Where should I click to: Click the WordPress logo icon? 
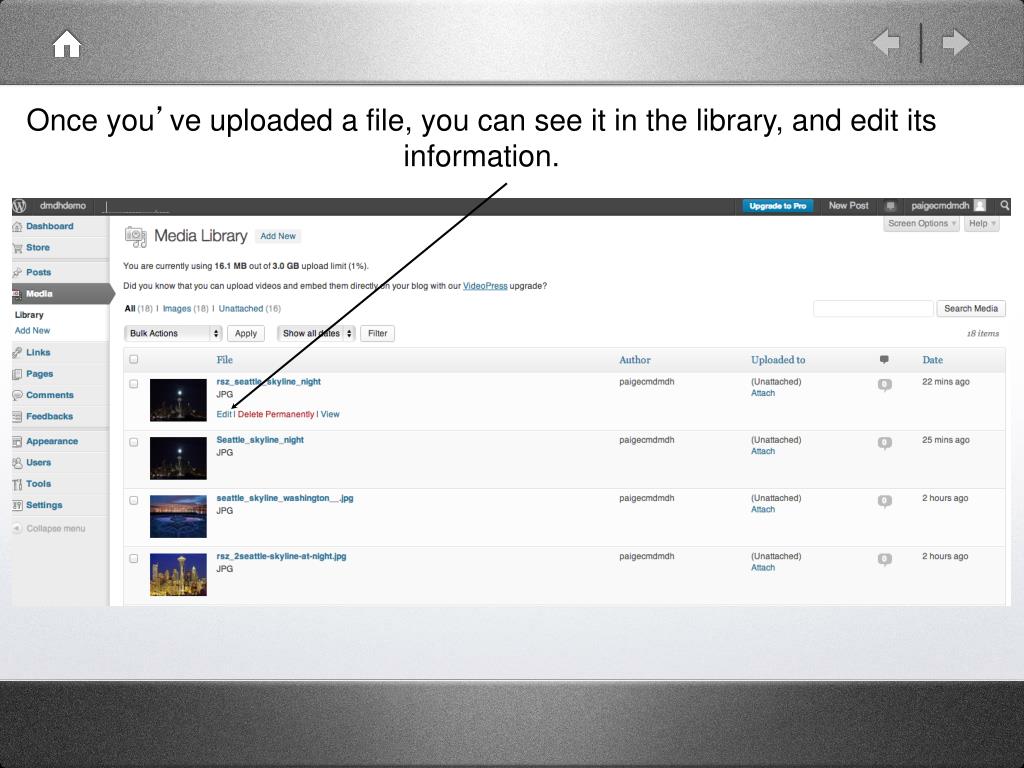click(19, 206)
